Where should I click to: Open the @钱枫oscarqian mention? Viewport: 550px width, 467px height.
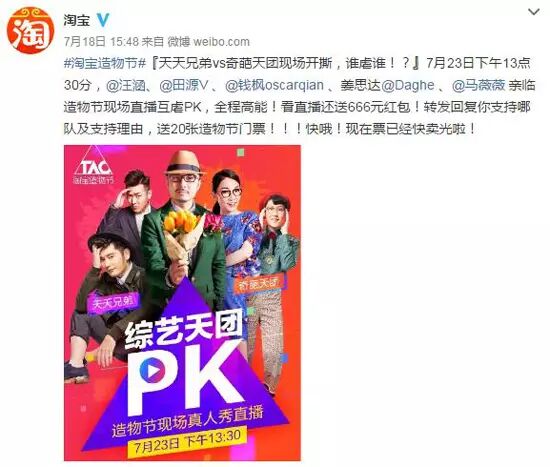(x=274, y=85)
